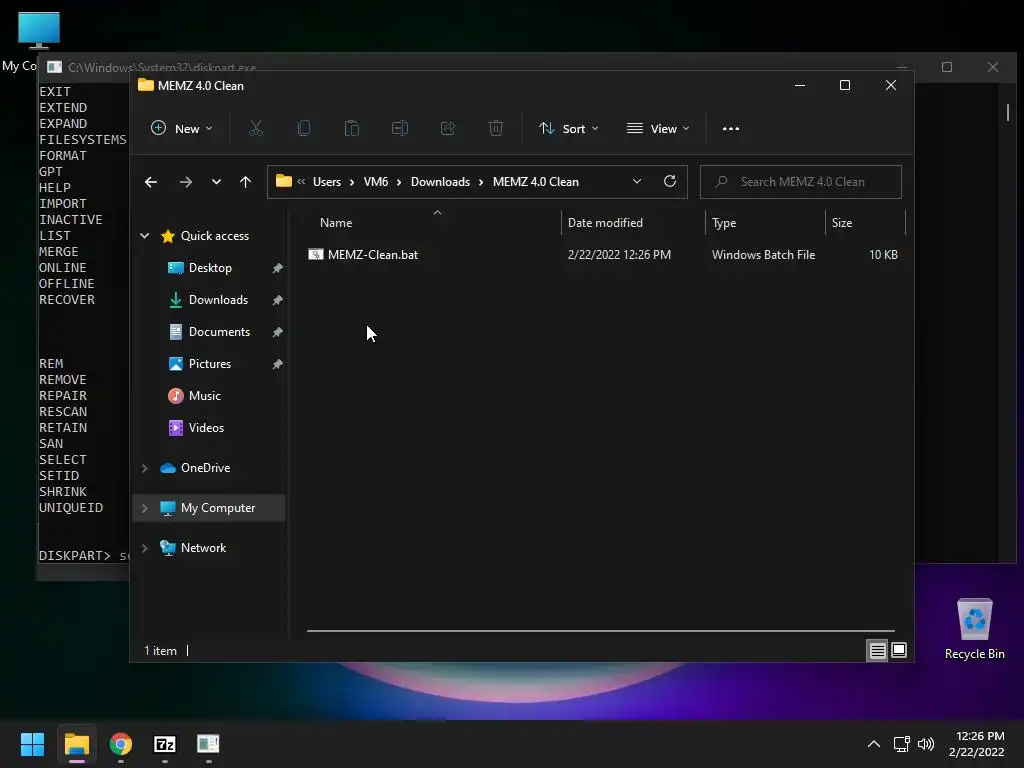Open the See more ellipsis menu

click(731, 129)
